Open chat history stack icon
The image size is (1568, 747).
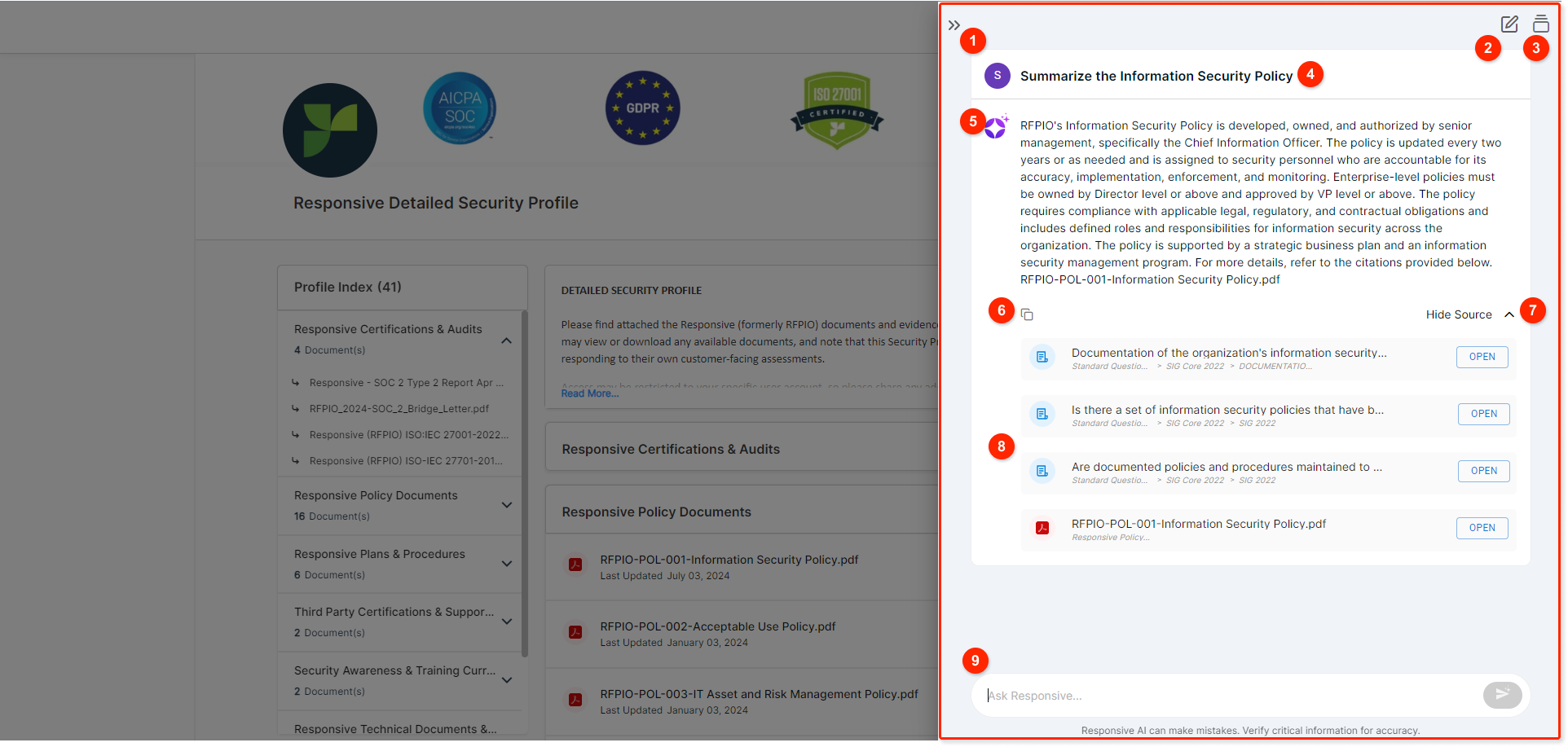click(1540, 24)
